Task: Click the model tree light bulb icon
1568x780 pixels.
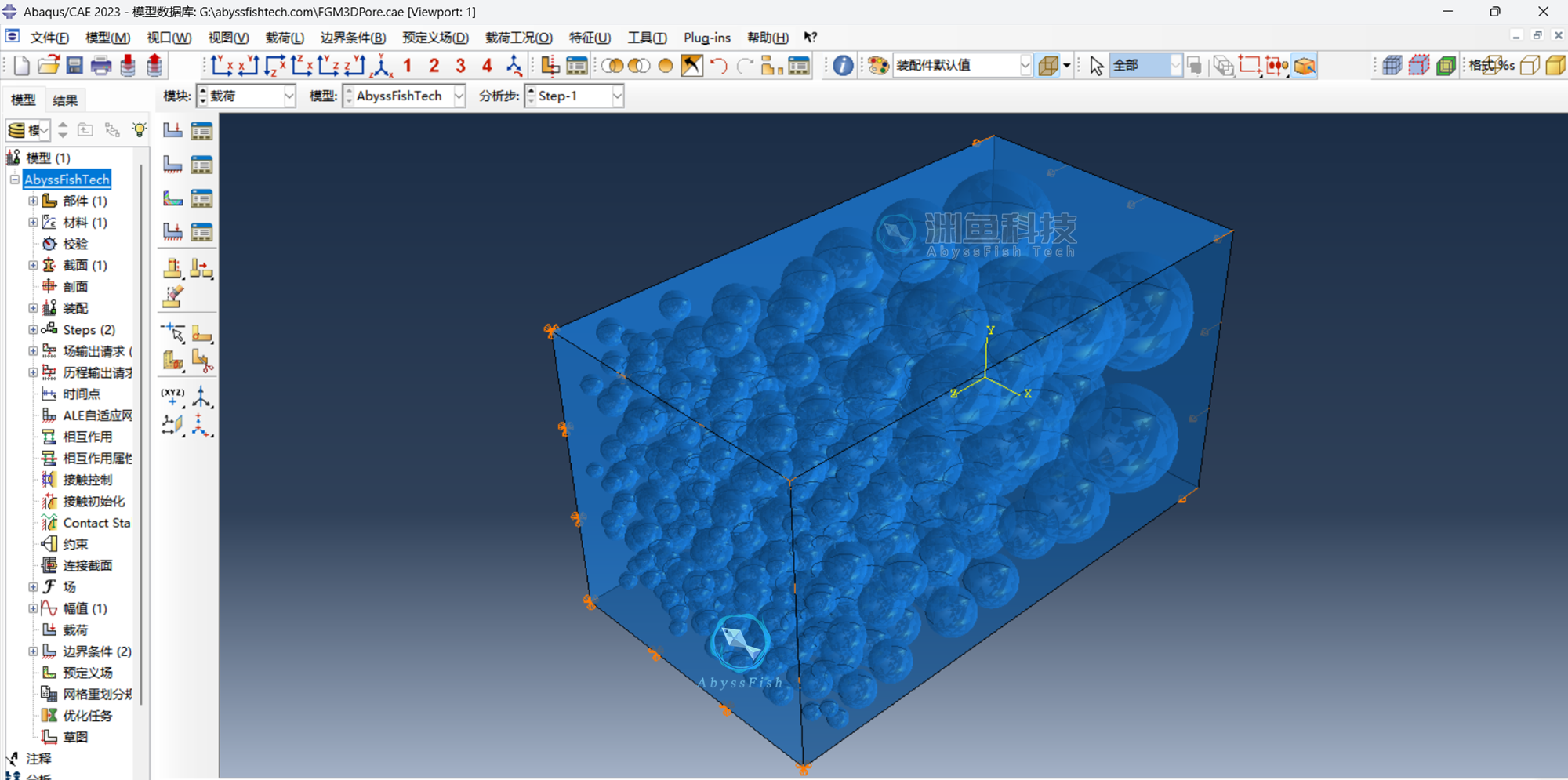Action: (139, 129)
